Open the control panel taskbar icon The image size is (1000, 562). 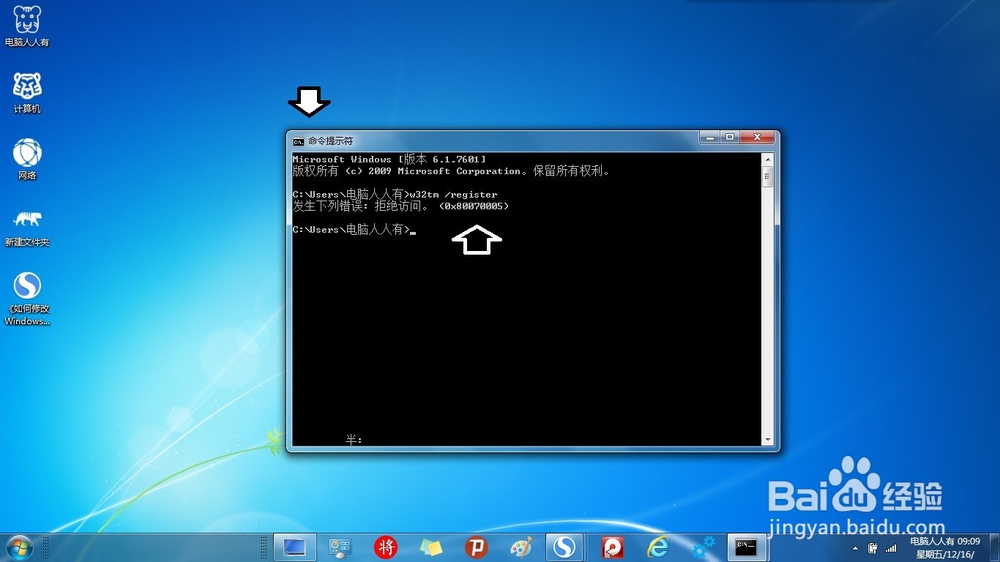coord(339,547)
